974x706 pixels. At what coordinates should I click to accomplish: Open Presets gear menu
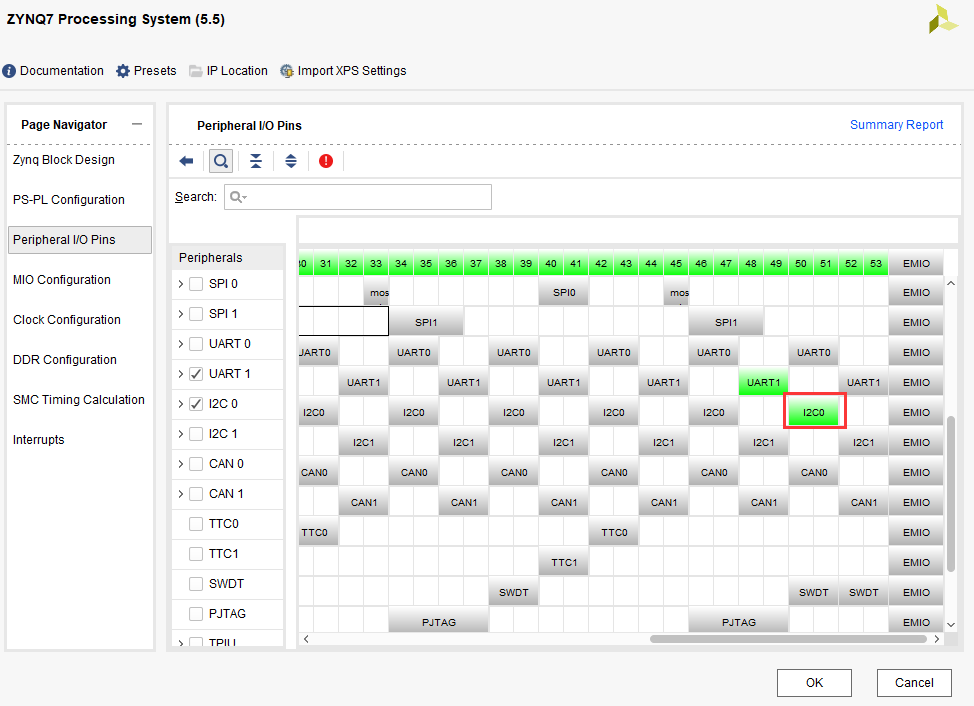coord(147,71)
